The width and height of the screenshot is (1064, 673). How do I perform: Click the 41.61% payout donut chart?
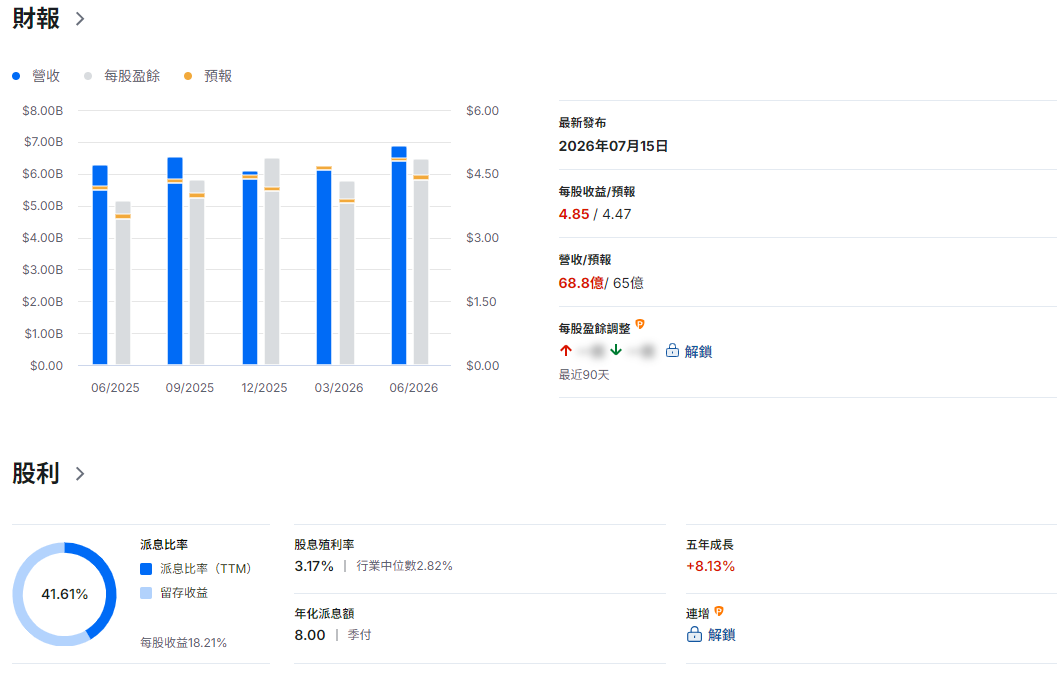point(64,594)
